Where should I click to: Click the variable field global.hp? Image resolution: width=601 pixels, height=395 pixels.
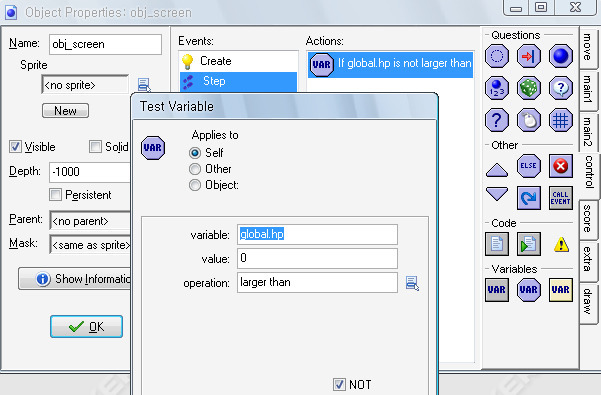tap(317, 234)
